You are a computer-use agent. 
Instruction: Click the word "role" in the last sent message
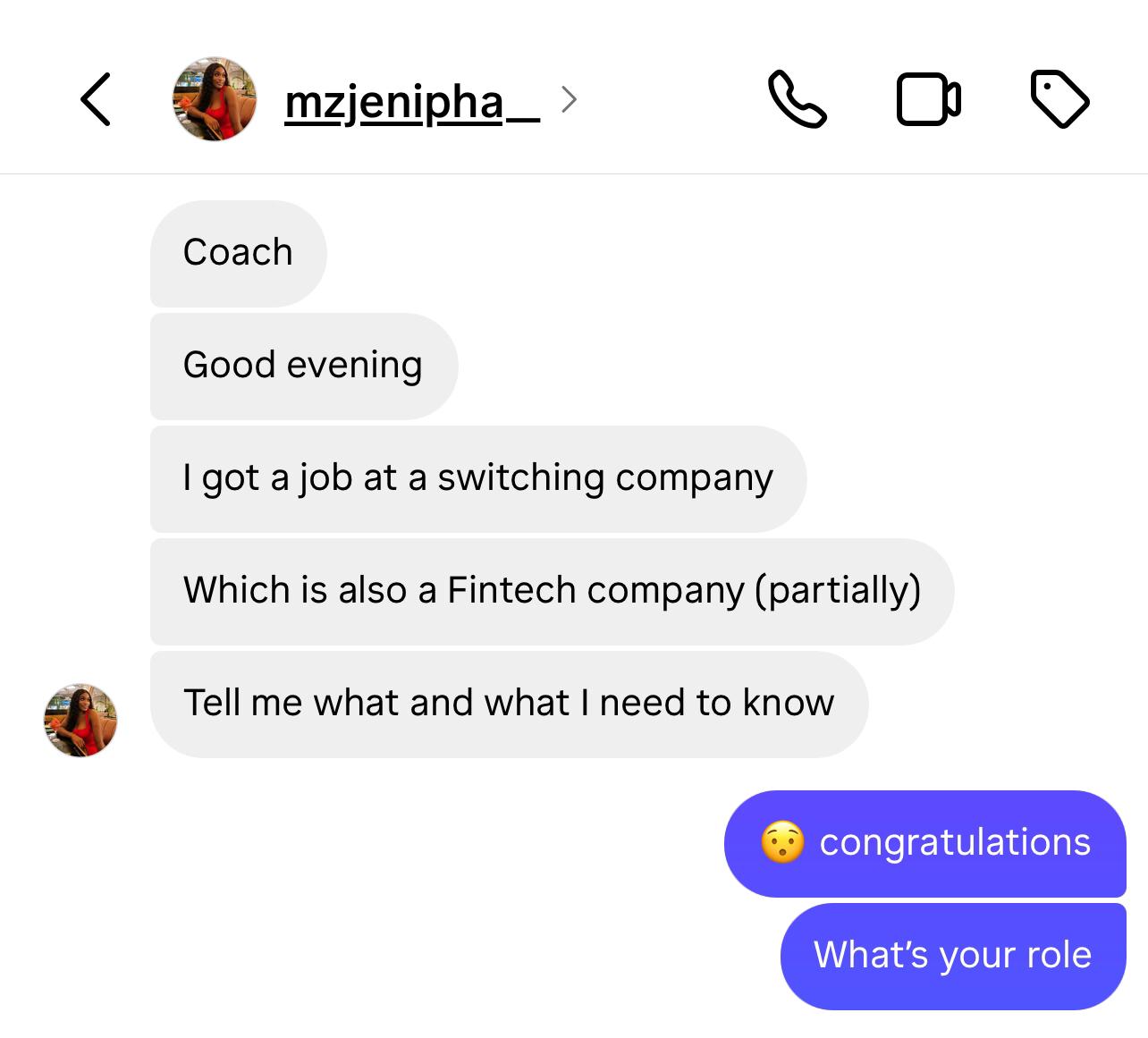(x=1059, y=955)
